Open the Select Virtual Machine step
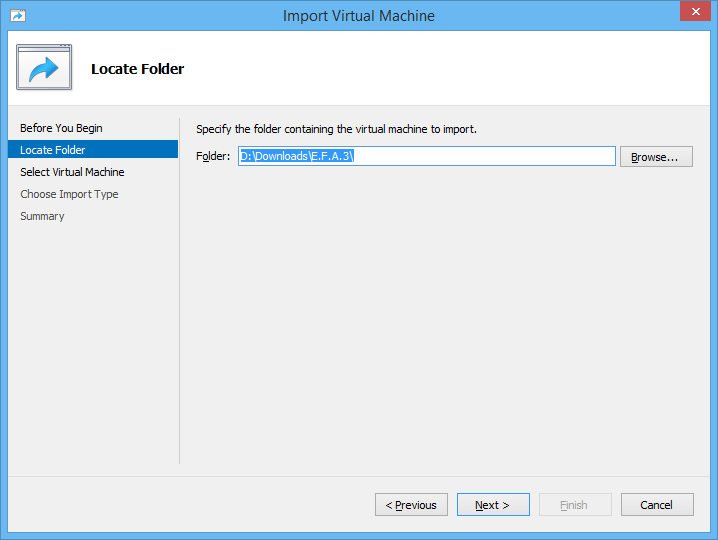 coord(72,172)
